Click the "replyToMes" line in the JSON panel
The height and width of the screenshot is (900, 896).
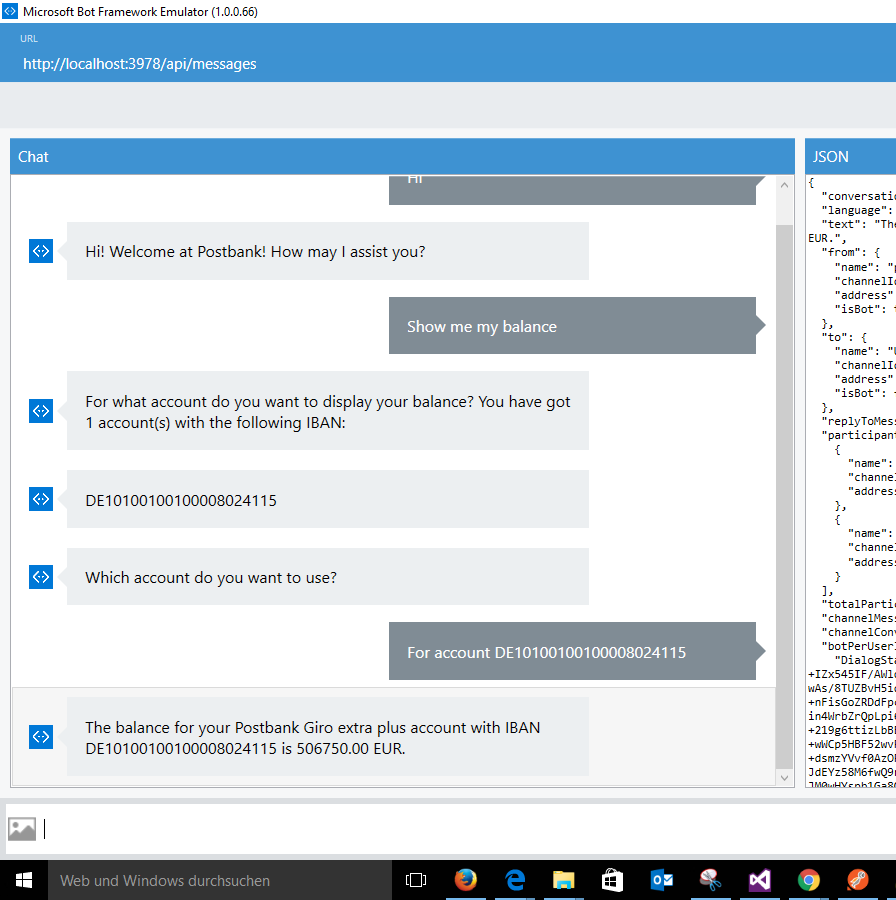(x=859, y=421)
